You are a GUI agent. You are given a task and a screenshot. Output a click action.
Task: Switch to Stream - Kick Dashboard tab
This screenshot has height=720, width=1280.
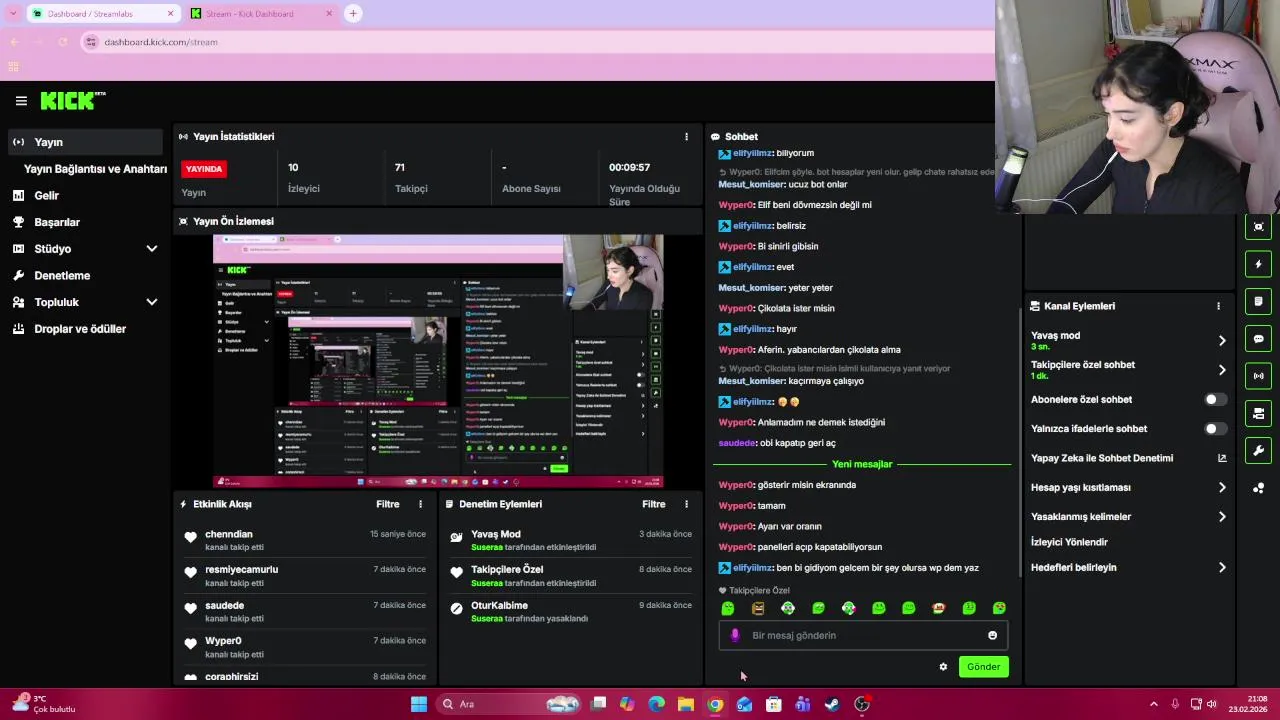(x=260, y=14)
